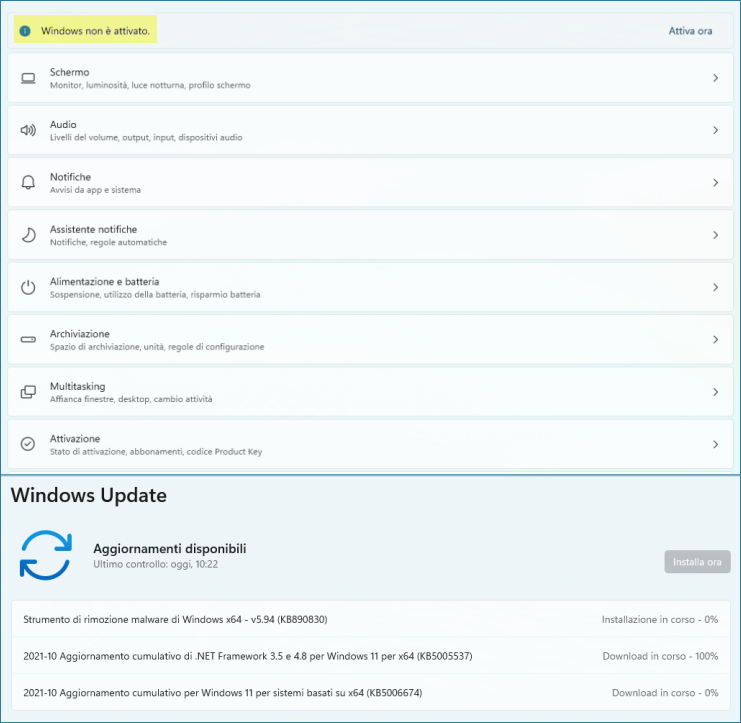Image resolution: width=741 pixels, height=723 pixels.
Task: Click the Notifiche bell icon
Action: (x=28, y=182)
